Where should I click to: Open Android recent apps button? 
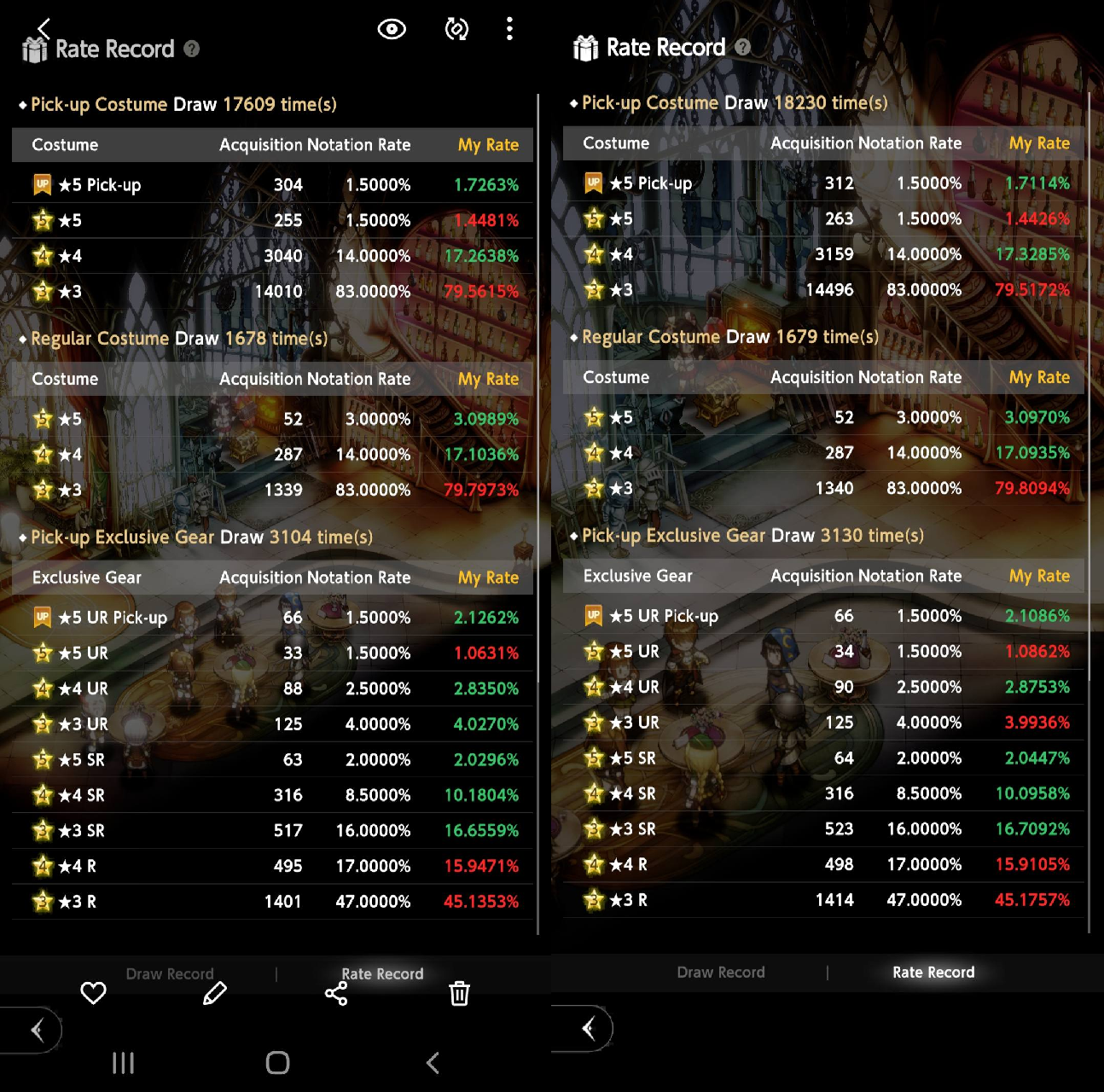click(124, 1063)
